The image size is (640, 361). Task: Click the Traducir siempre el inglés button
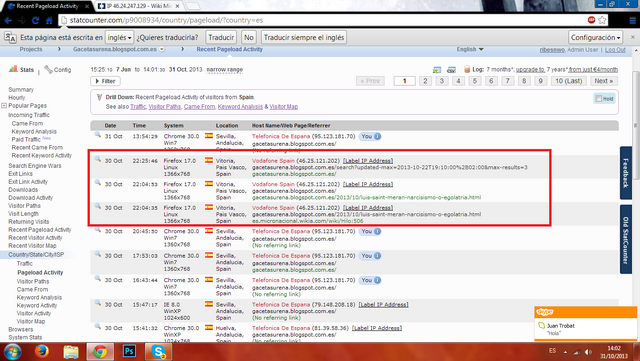point(304,38)
